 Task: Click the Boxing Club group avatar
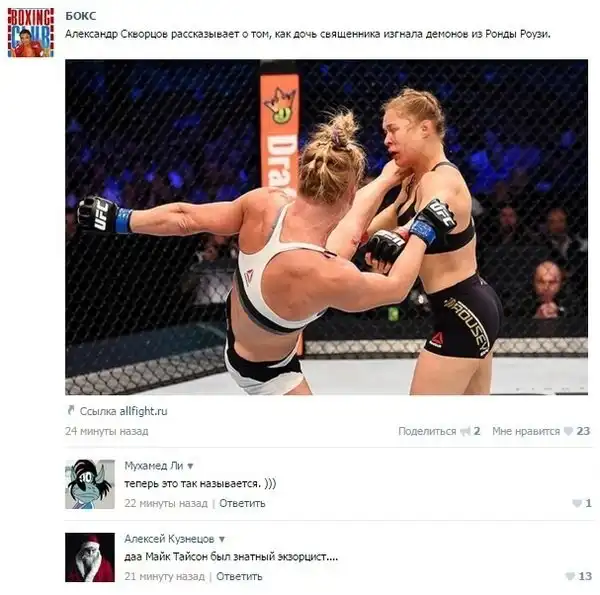tap(31, 32)
